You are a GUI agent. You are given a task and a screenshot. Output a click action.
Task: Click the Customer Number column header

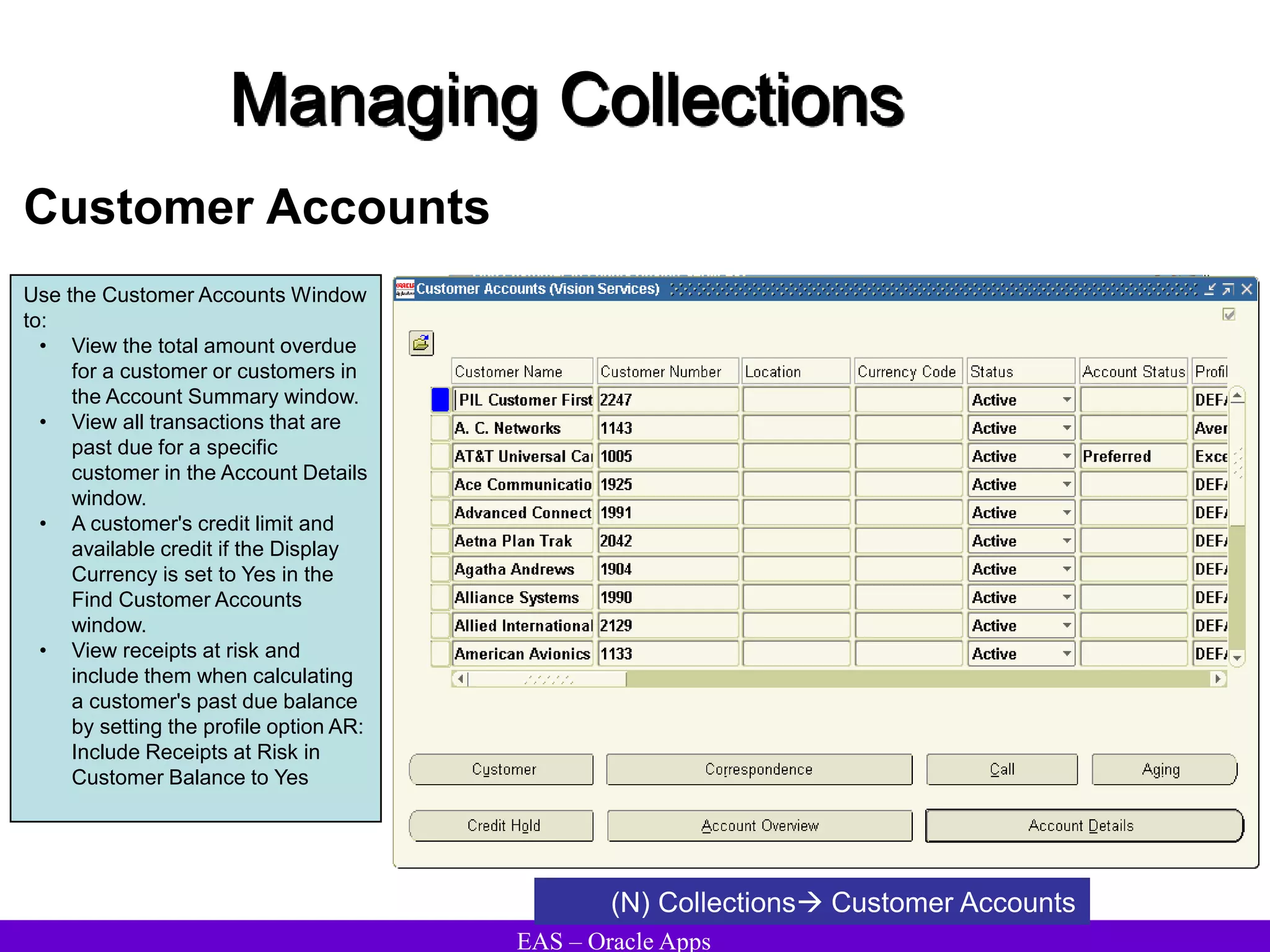pyautogui.click(x=668, y=371)
